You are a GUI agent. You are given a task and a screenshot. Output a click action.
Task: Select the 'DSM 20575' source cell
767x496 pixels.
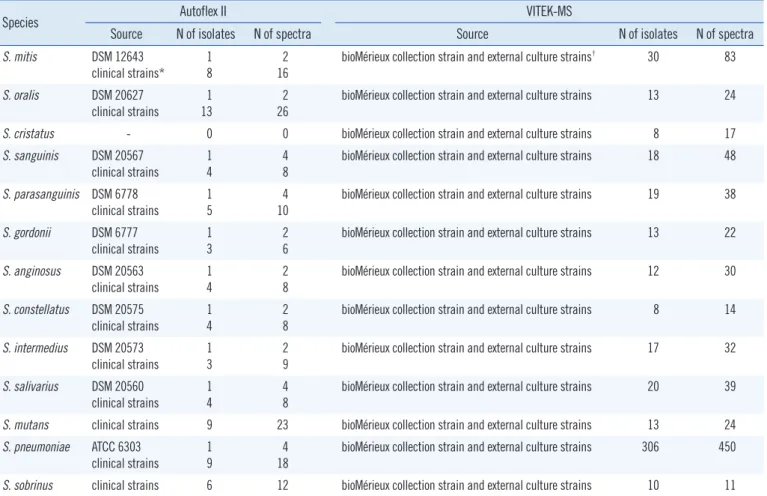[x=117, y=310]
